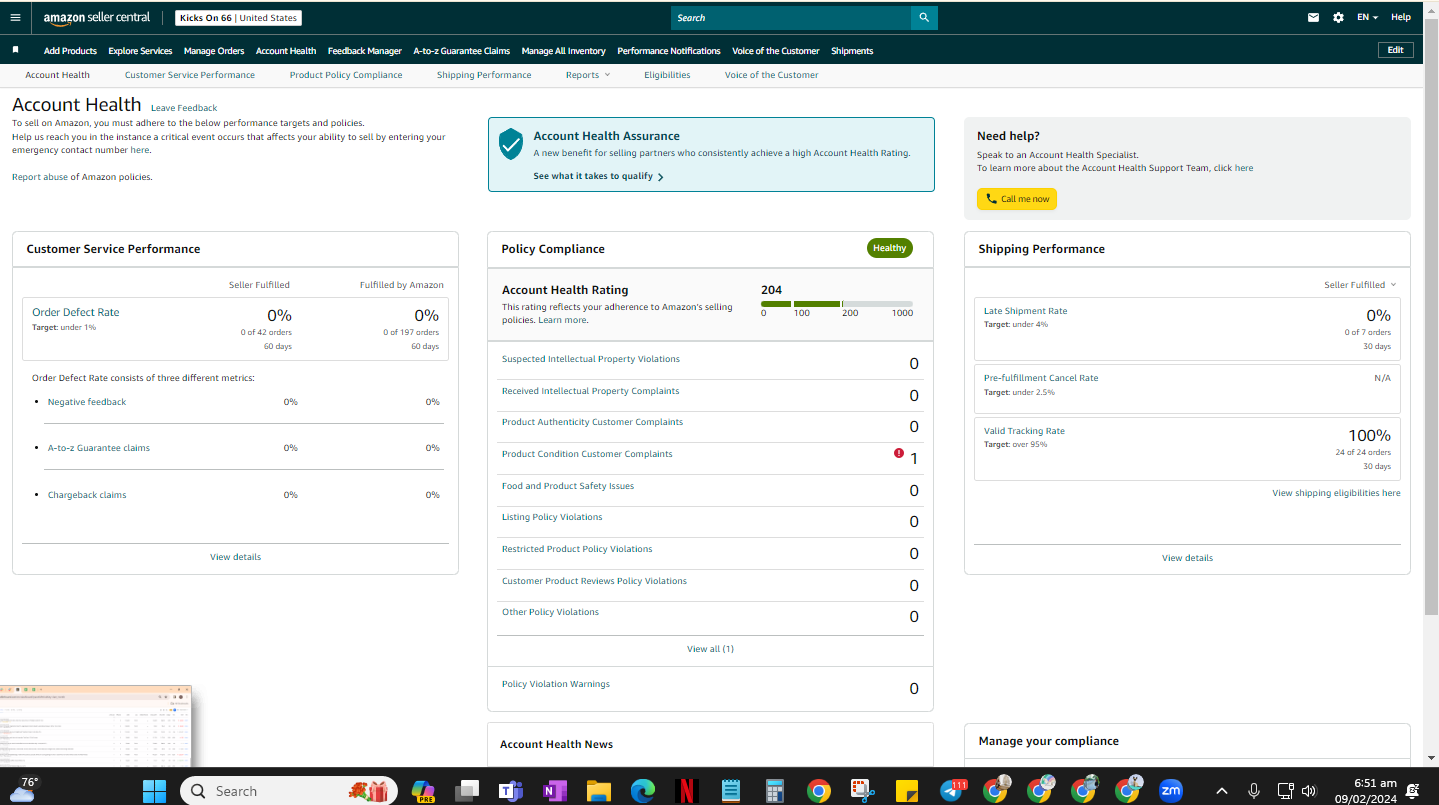The image size is (1439, 805).
Task: Open Voice of the Customer sub-tab
Action: coord(771,75)
